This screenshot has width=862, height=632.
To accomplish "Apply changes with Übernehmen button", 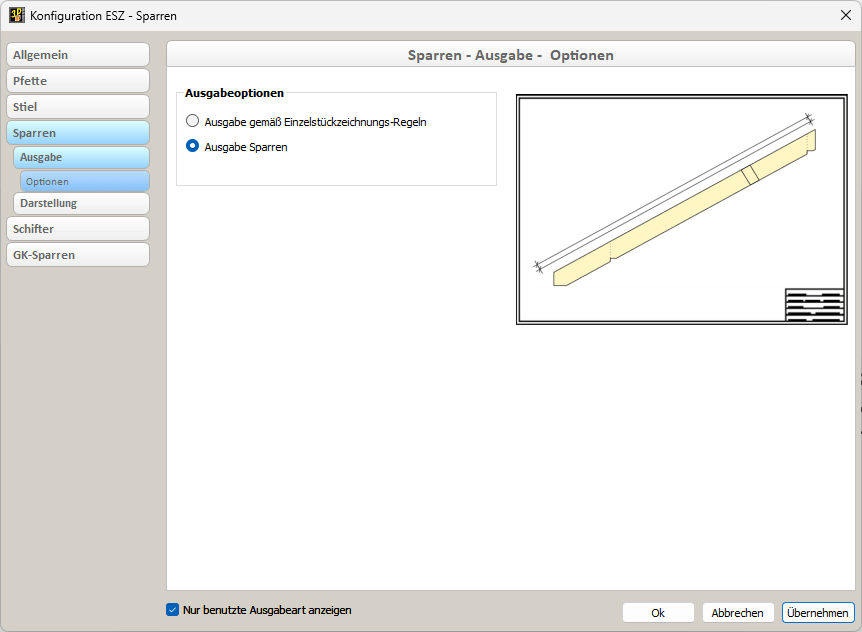I will coord(818,613).
